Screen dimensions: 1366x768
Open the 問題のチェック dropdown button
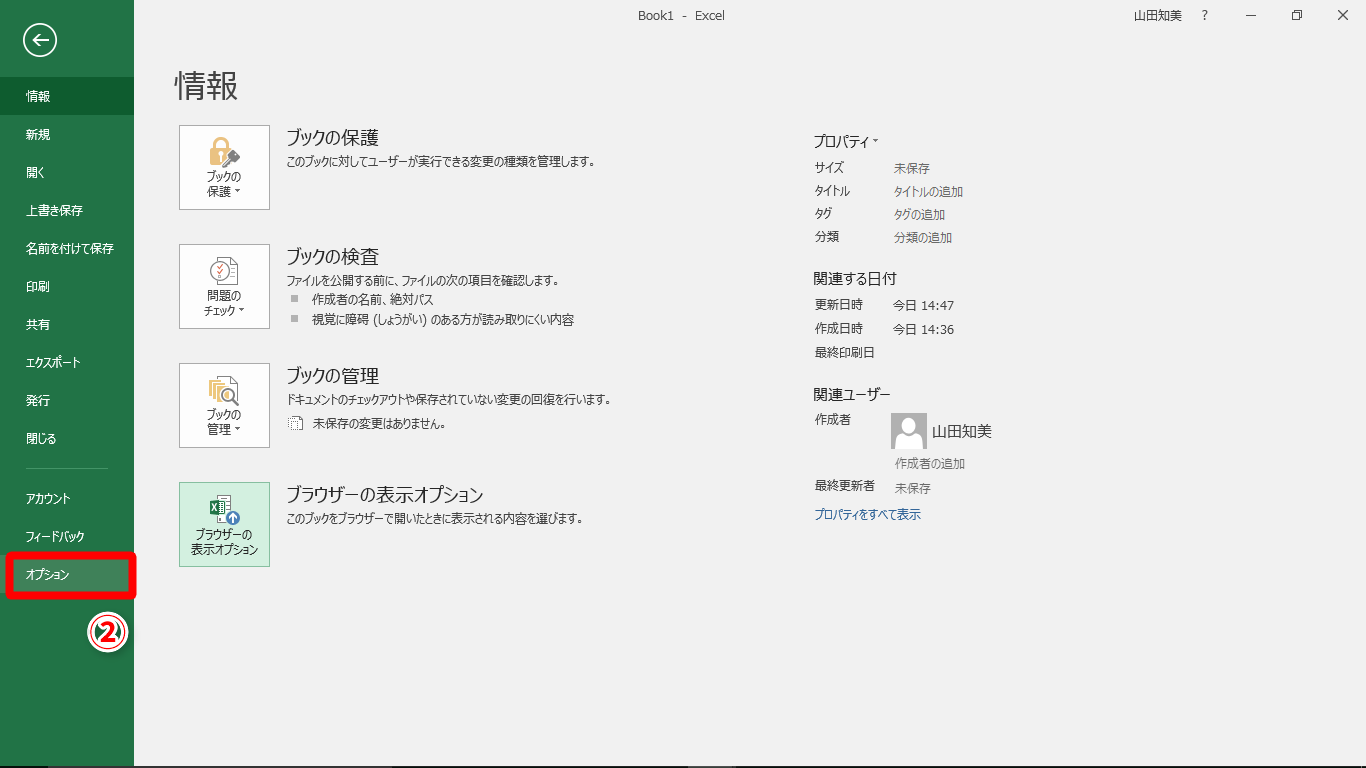224,286
